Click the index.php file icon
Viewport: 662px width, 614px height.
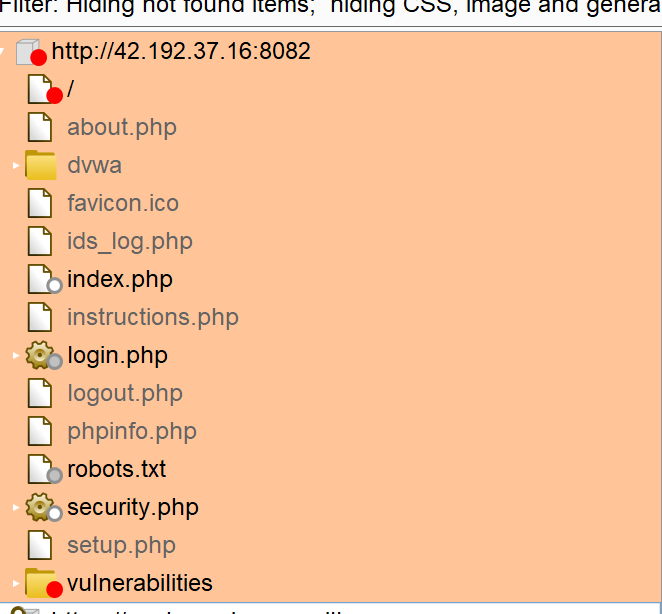pyautogui.click(x=44, y=279)
